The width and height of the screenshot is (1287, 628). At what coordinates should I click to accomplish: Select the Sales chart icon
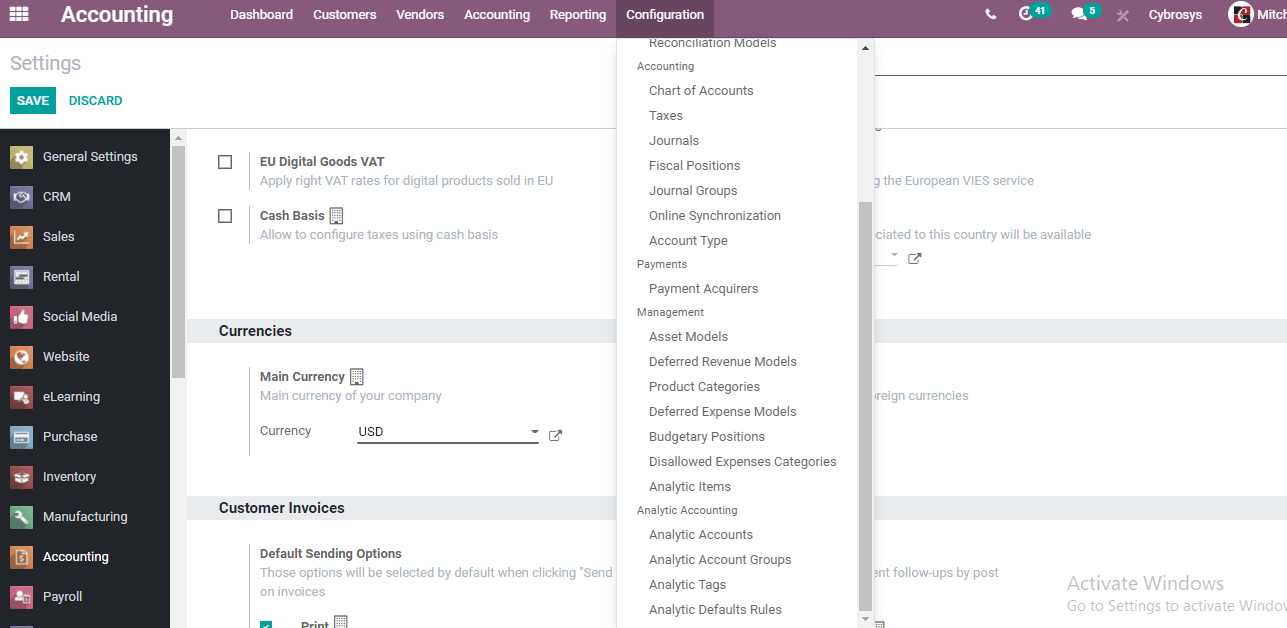click(22, 237)
